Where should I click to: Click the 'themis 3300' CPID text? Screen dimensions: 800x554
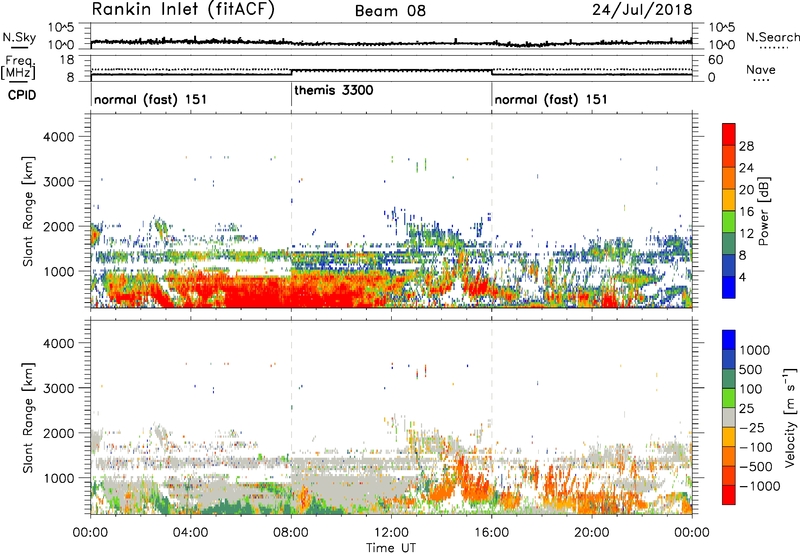click(334, 90)
